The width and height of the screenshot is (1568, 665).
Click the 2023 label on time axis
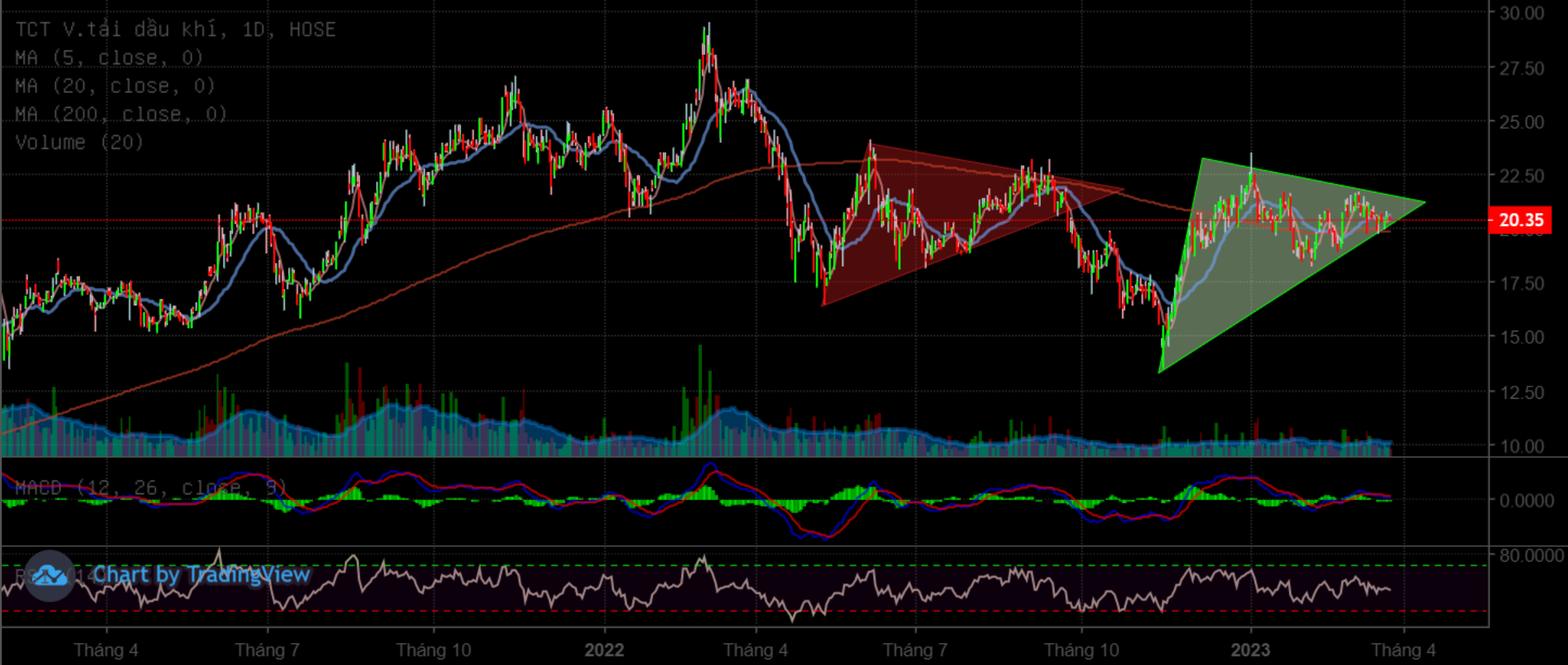pyautogui.click(x=1250, y=650)
